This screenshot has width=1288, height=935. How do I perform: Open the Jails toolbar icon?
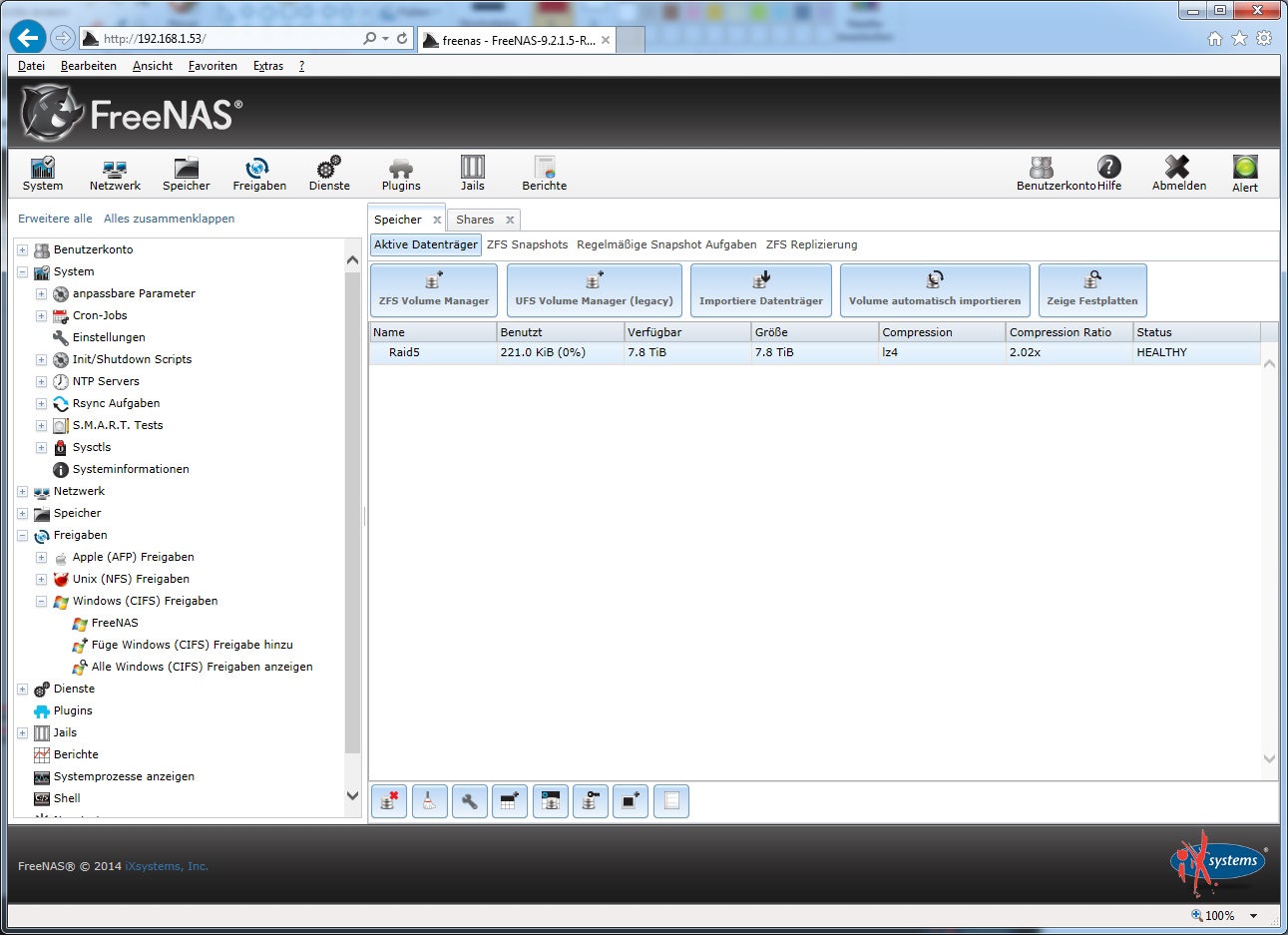(473, 174)
